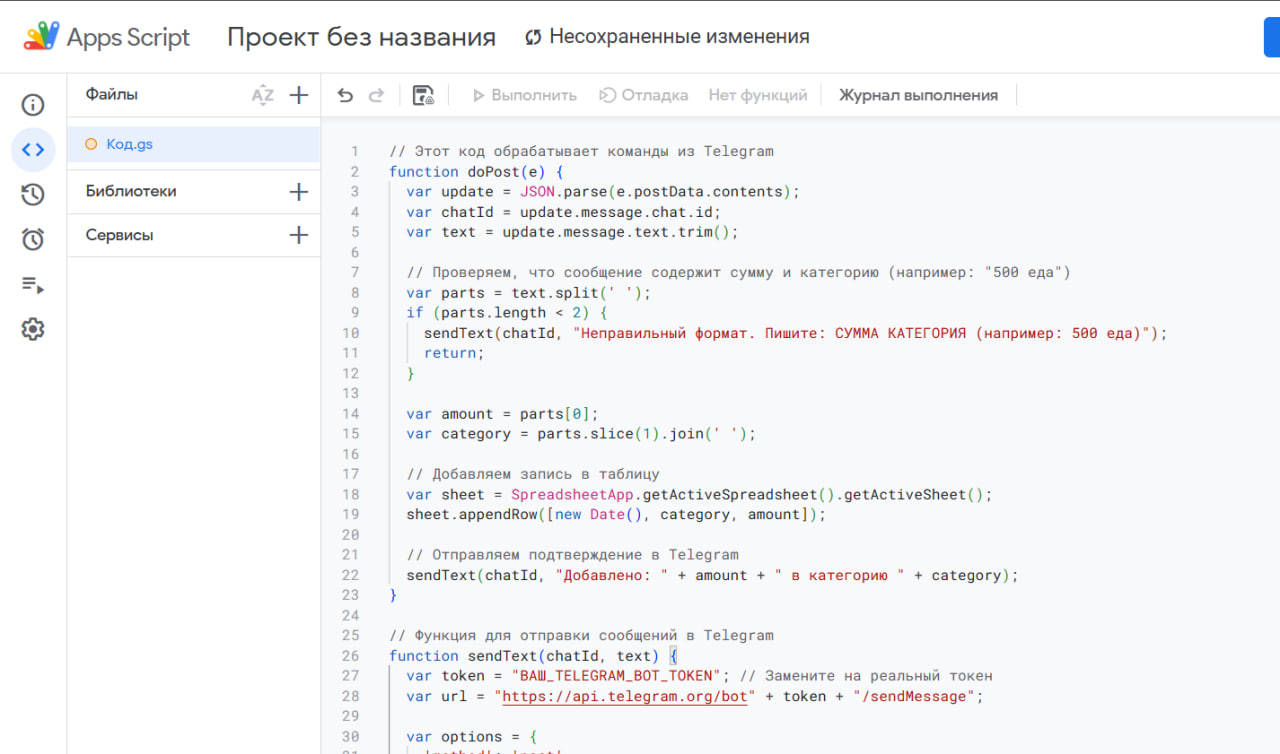Screen dimensions: 1280x754
Task: Click SpreadsheetApp in line 18
Action: pos(572,495)
